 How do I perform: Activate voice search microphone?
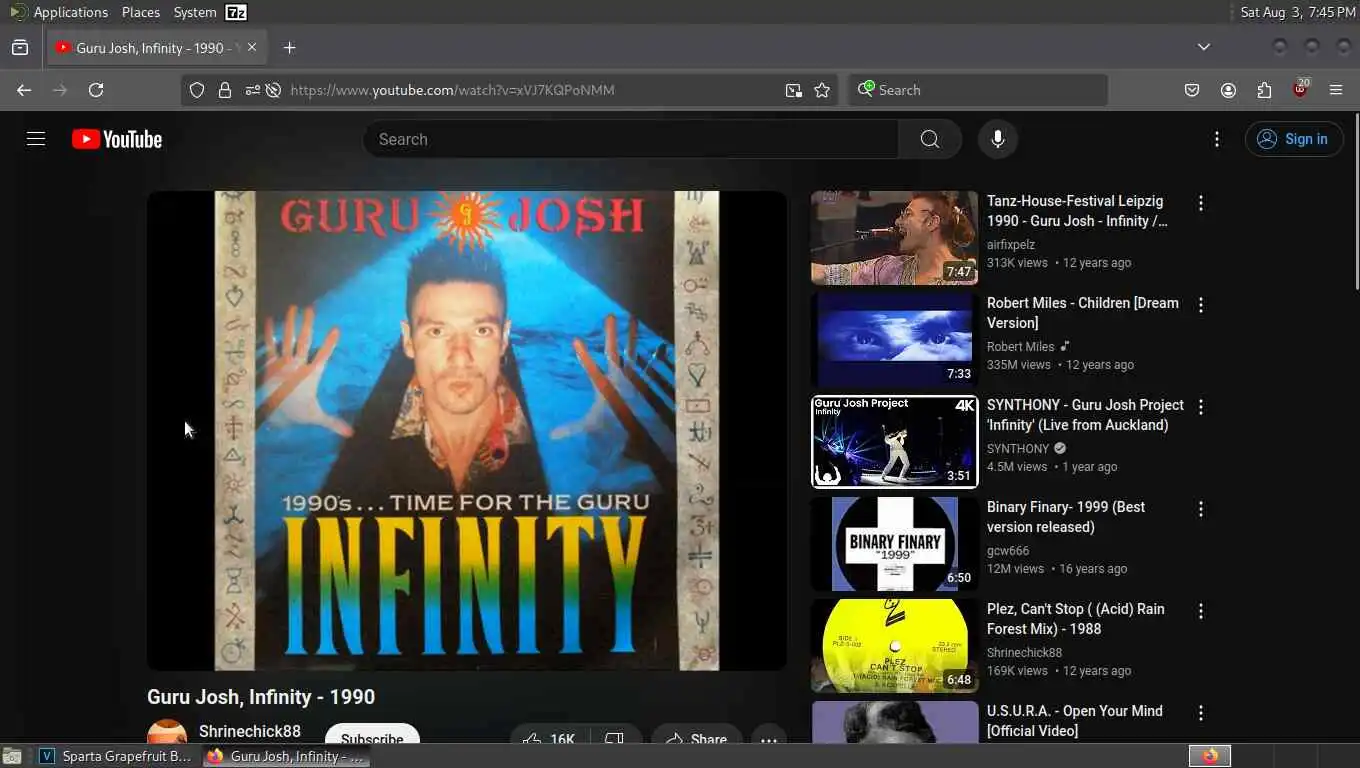998,139
